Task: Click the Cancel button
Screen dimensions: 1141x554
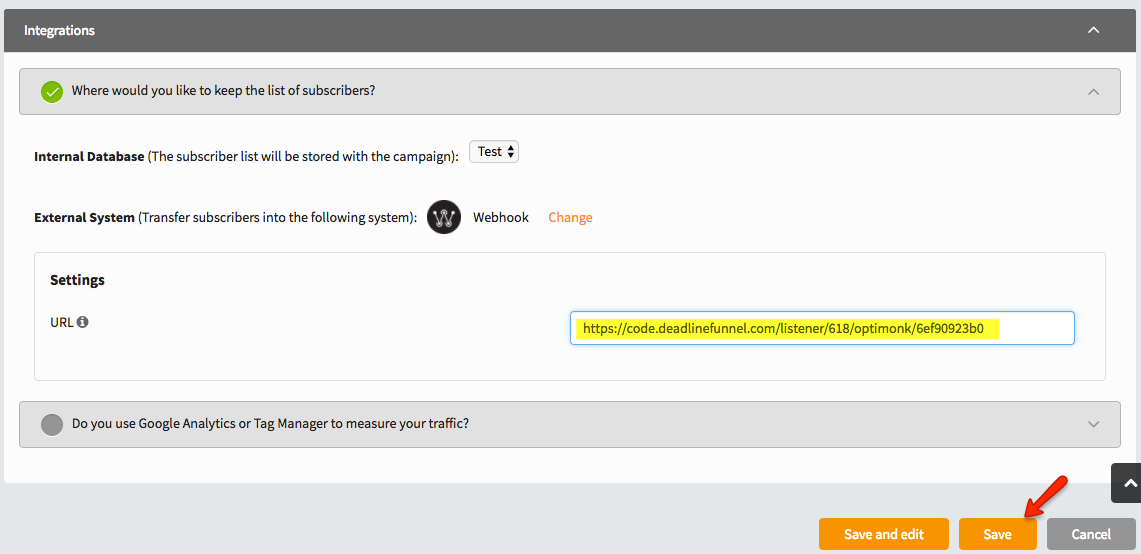Action: tap(1091, 534)
